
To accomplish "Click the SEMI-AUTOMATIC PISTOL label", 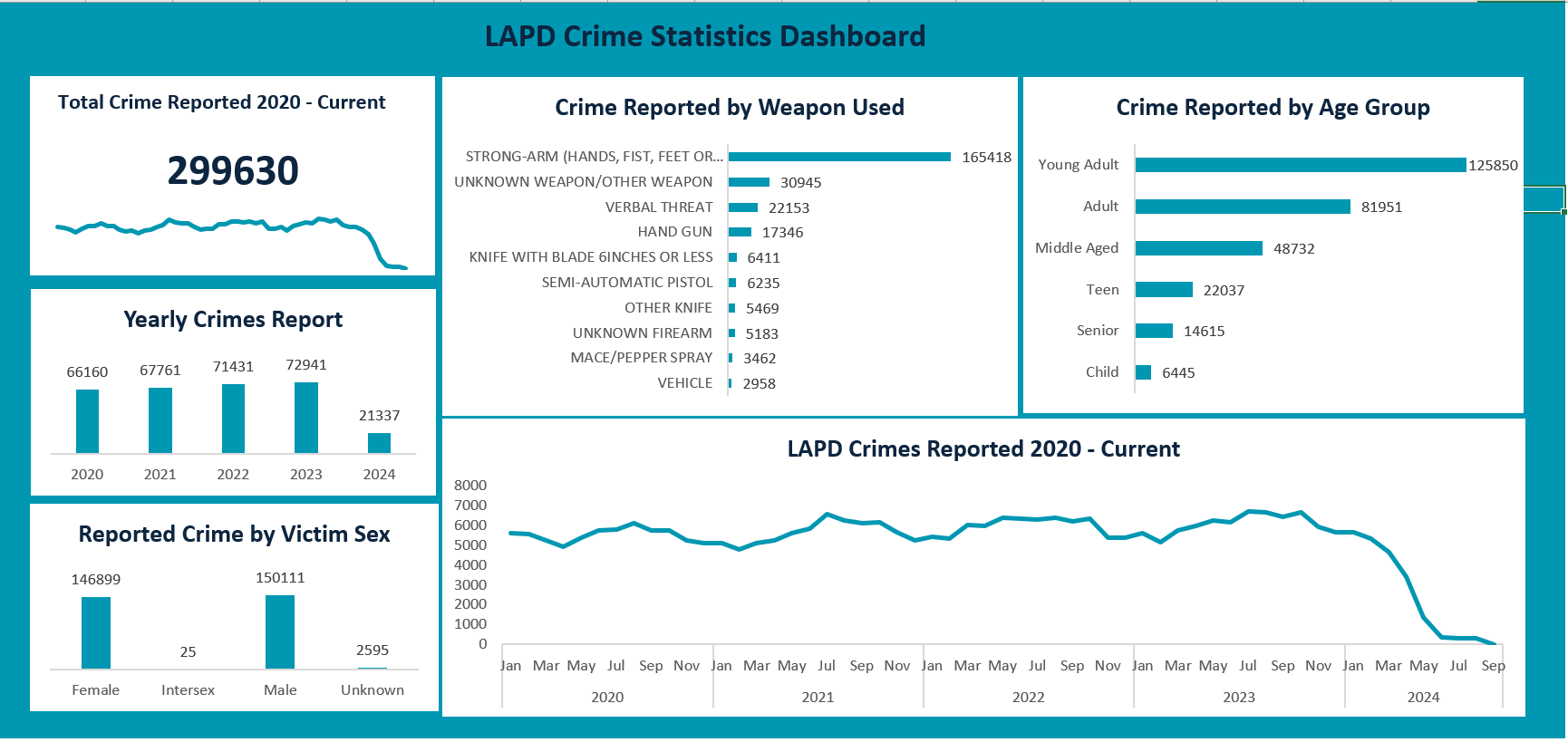I will tap(627, 283).
